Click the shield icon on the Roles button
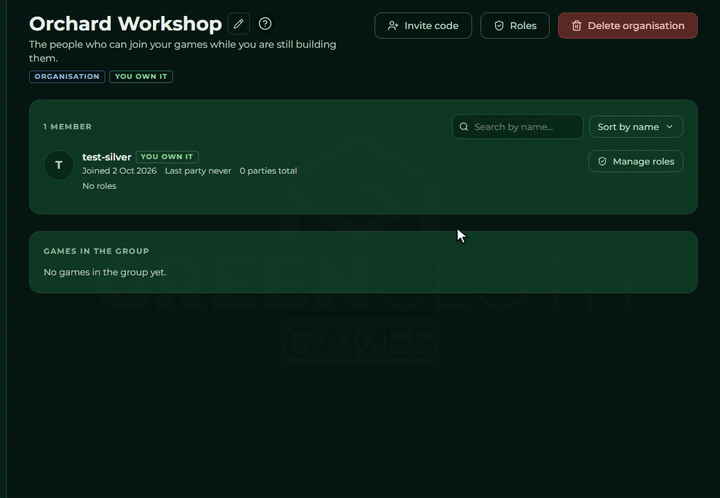 499,26
